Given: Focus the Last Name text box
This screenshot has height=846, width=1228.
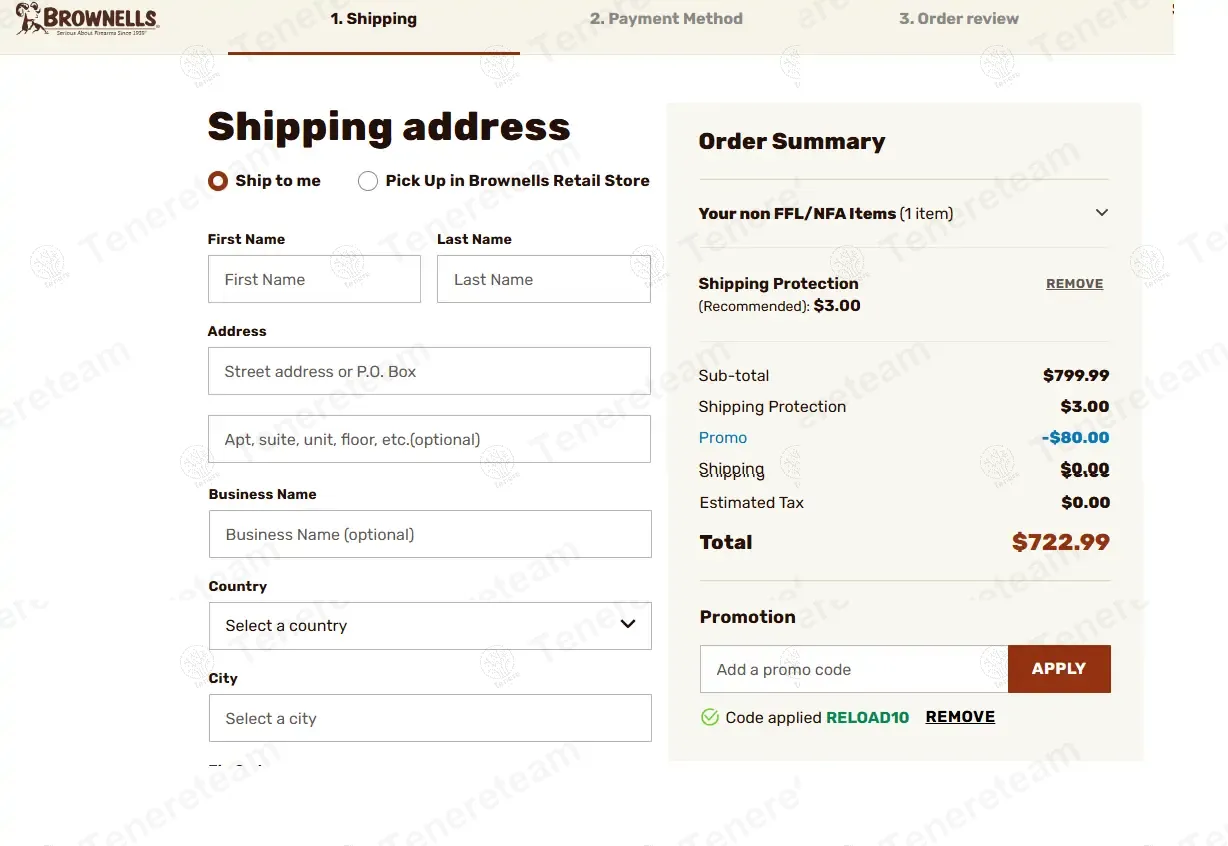Looking at the screenshot, I should point(543,279).
